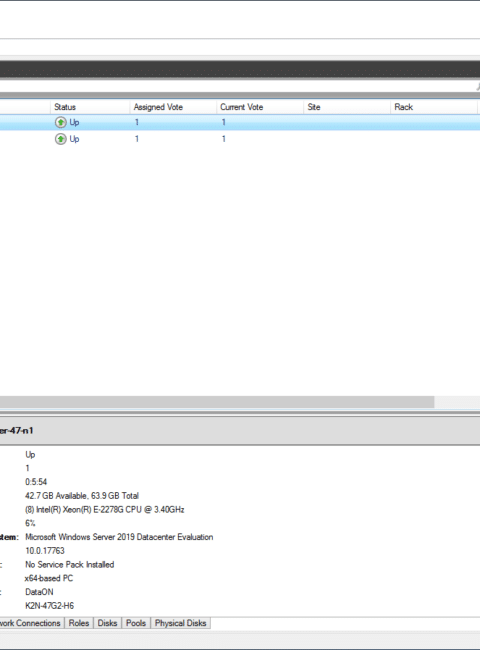Switch to the Network Connections tab

[x=30, y=623]
